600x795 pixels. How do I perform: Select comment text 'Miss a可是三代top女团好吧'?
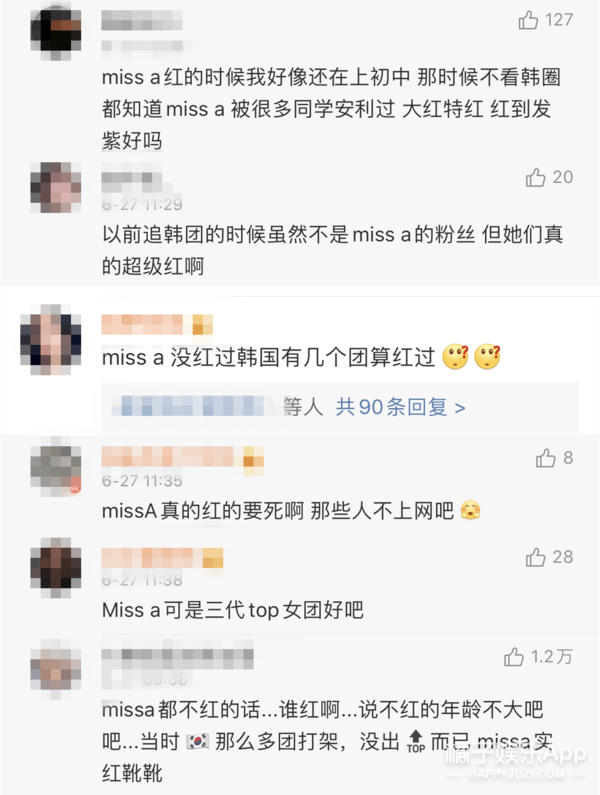tap(233, 610)
